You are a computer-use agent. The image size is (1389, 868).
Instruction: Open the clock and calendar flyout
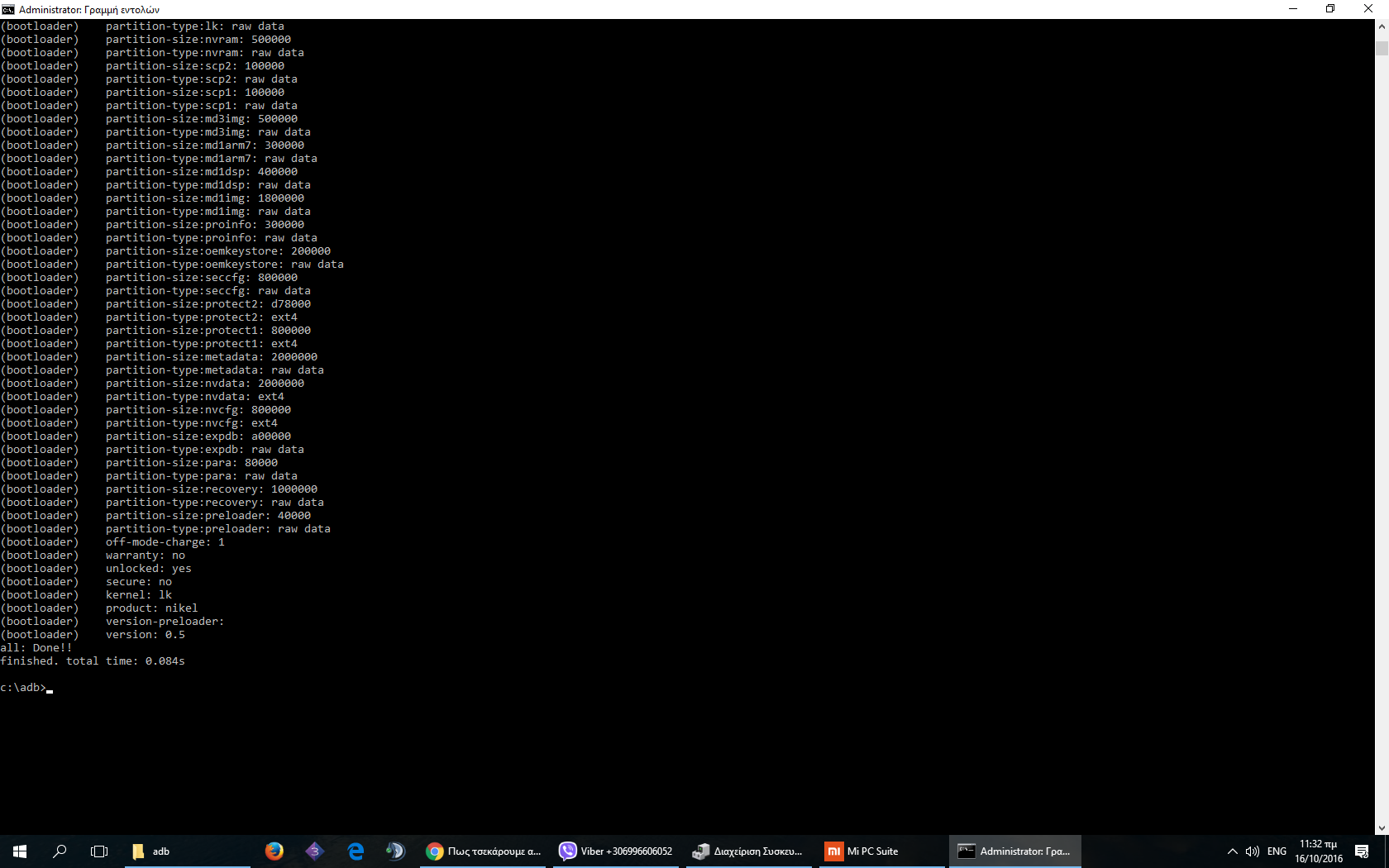(1319, 851)
